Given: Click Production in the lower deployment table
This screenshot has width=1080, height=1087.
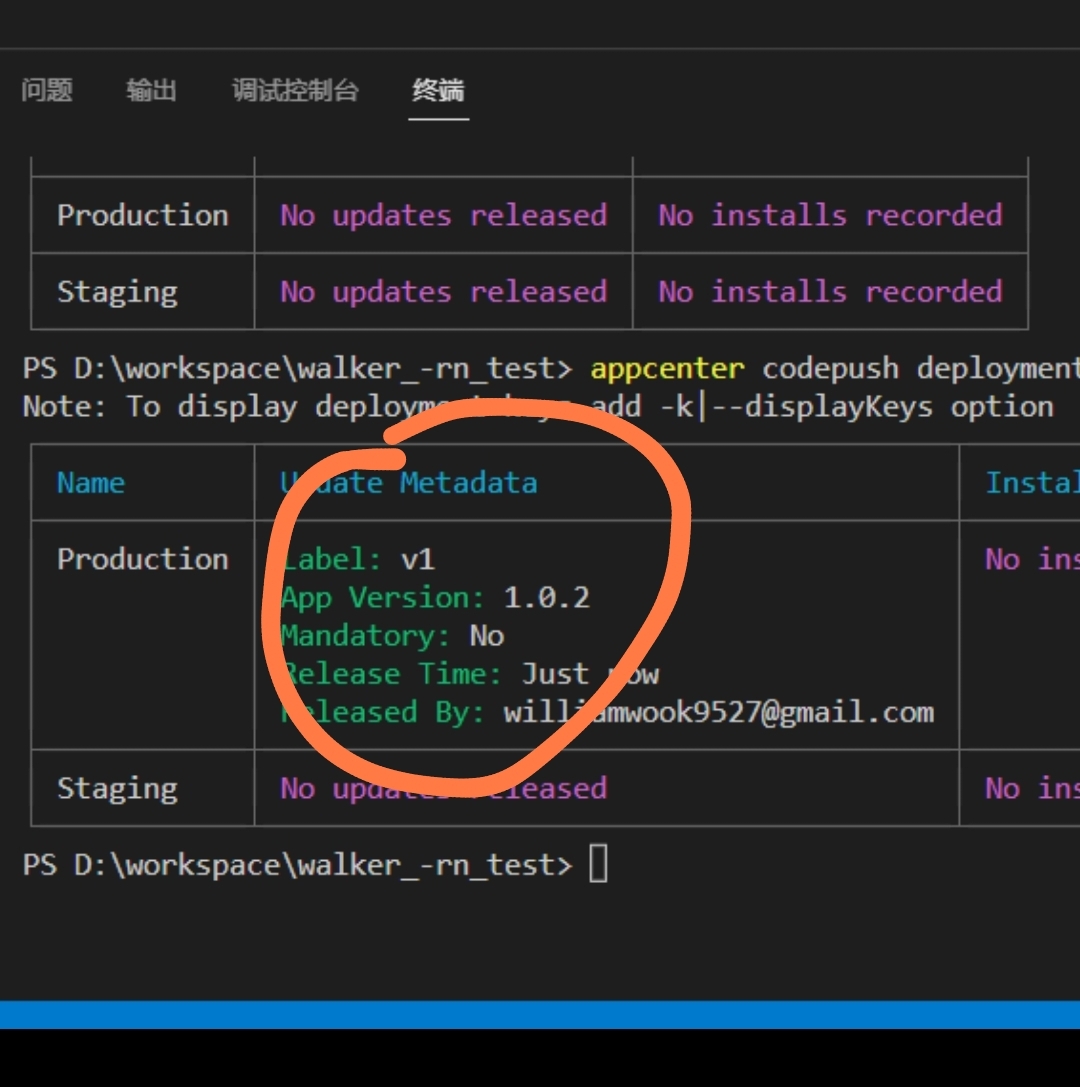Looking at the screenshot, I should tap(142, 559).
